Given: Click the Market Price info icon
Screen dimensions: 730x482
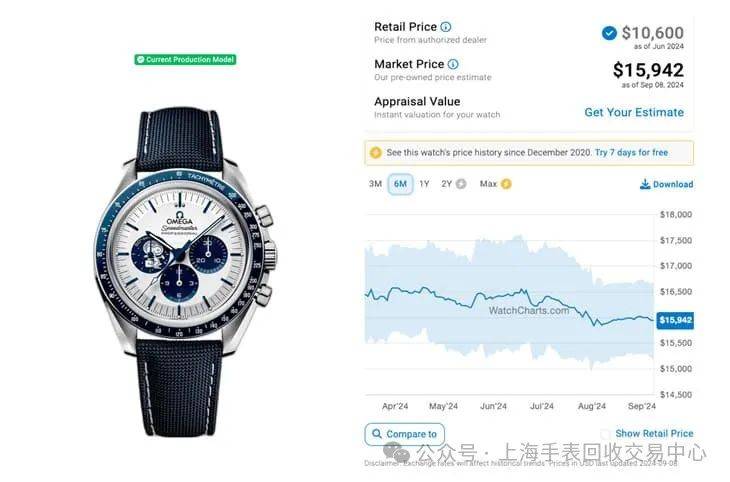Looking at the screenshot, I should point(453,64).
